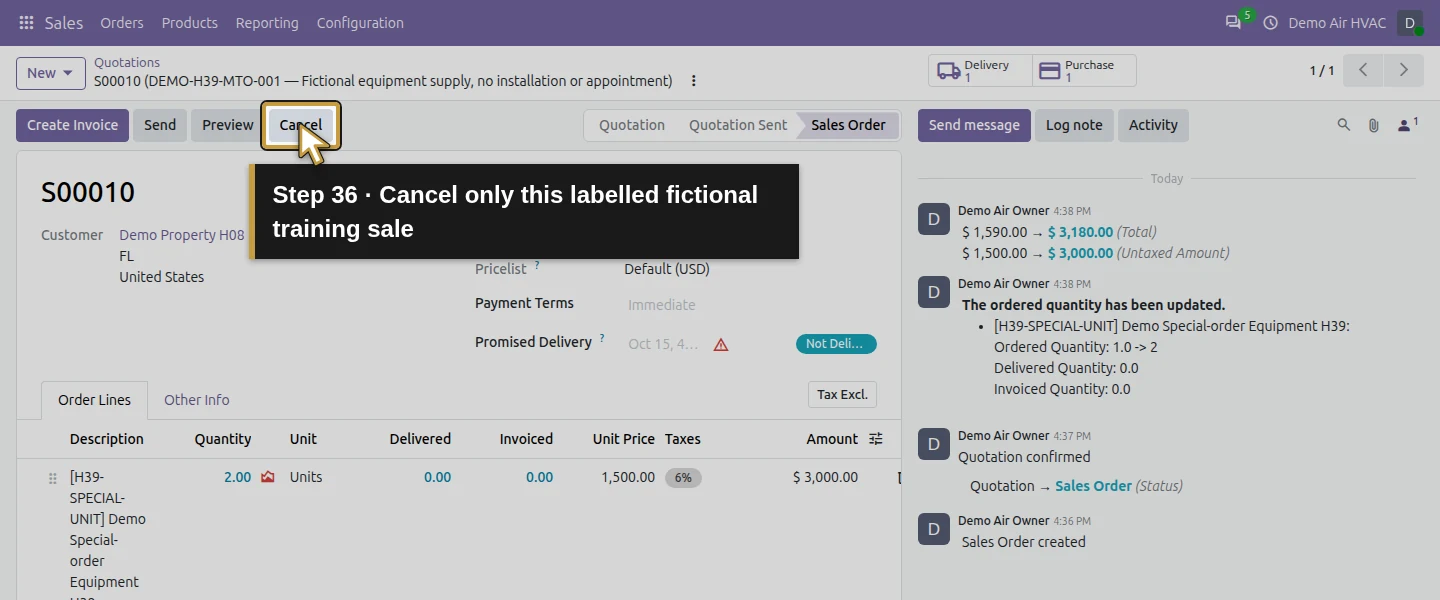Click the Not Delivered status badge
The height and width of the screenshot is (600, 1440).
click(x=836, y=344)
